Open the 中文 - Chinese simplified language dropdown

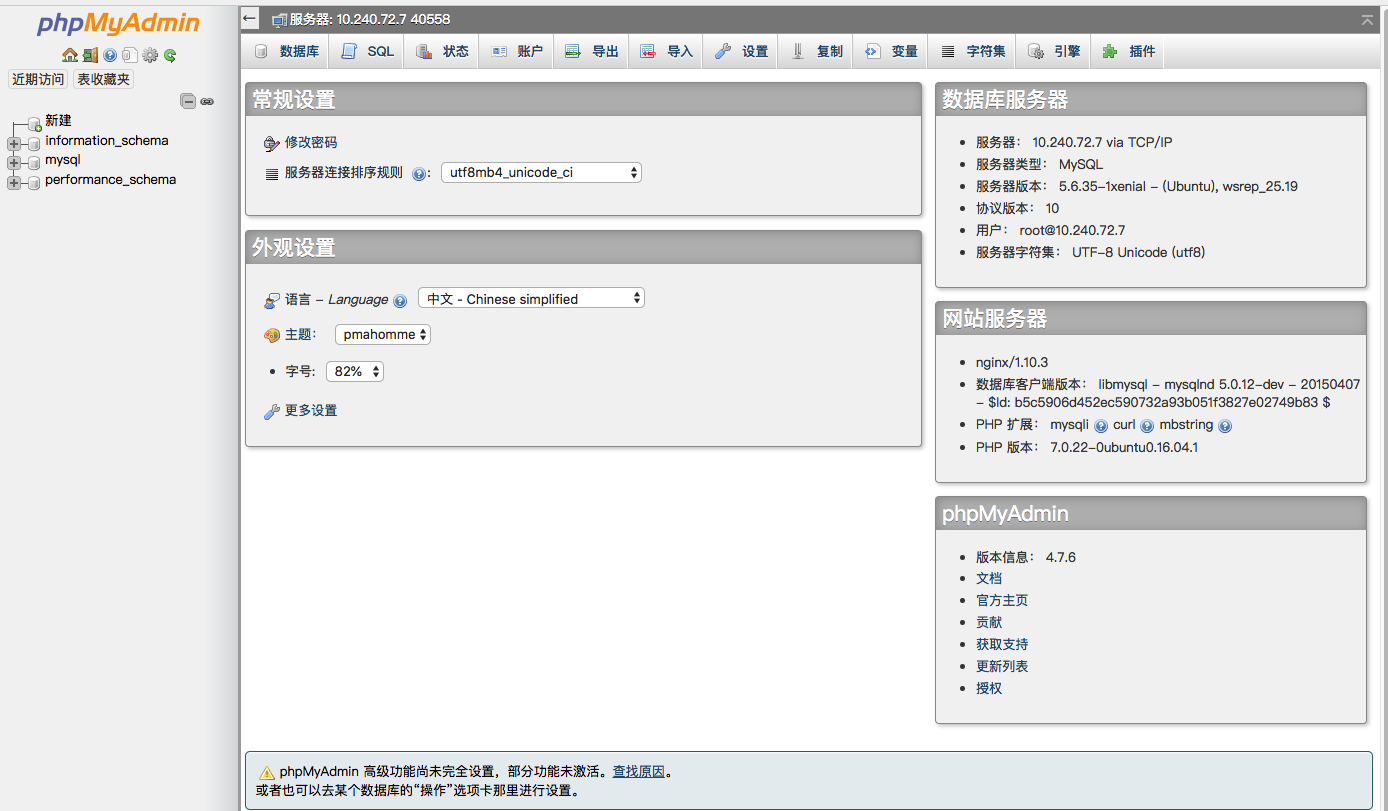click(x=532, y=298)
